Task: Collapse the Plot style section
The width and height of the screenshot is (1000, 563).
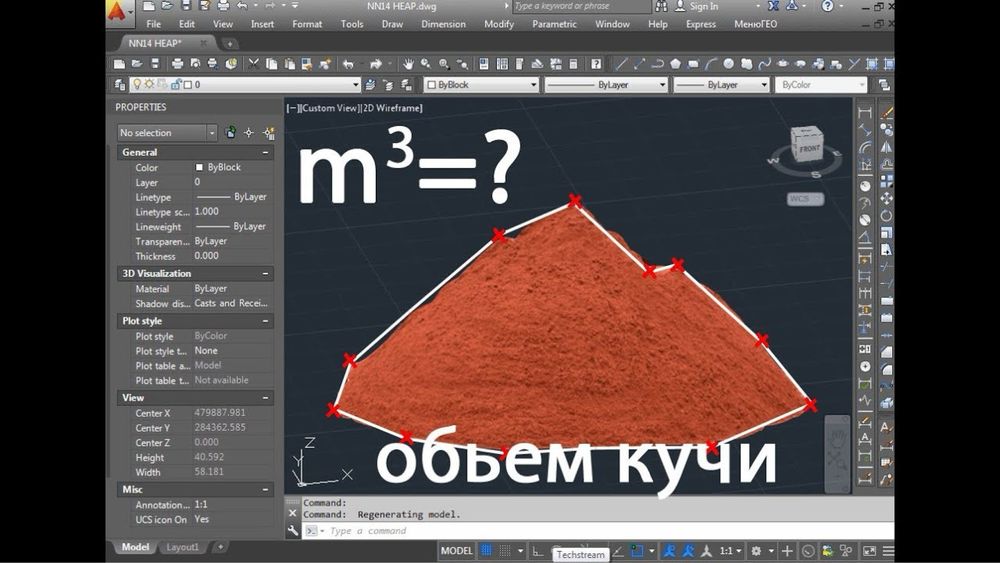Action: (x=265, y=321)
